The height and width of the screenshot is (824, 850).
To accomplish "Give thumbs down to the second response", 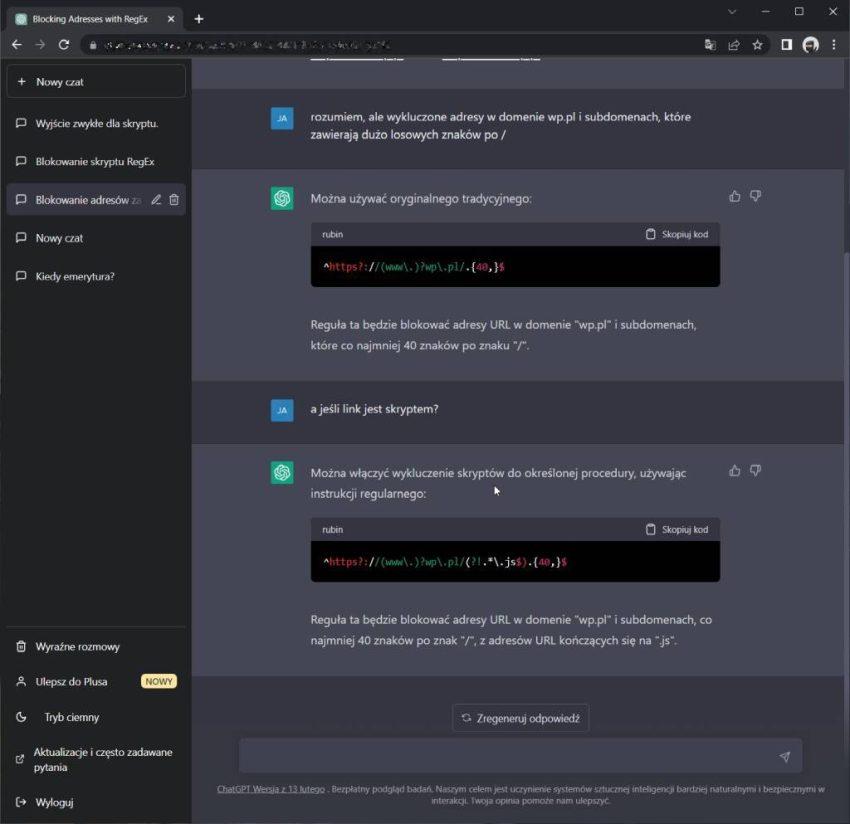I will (x=755, y=470).
